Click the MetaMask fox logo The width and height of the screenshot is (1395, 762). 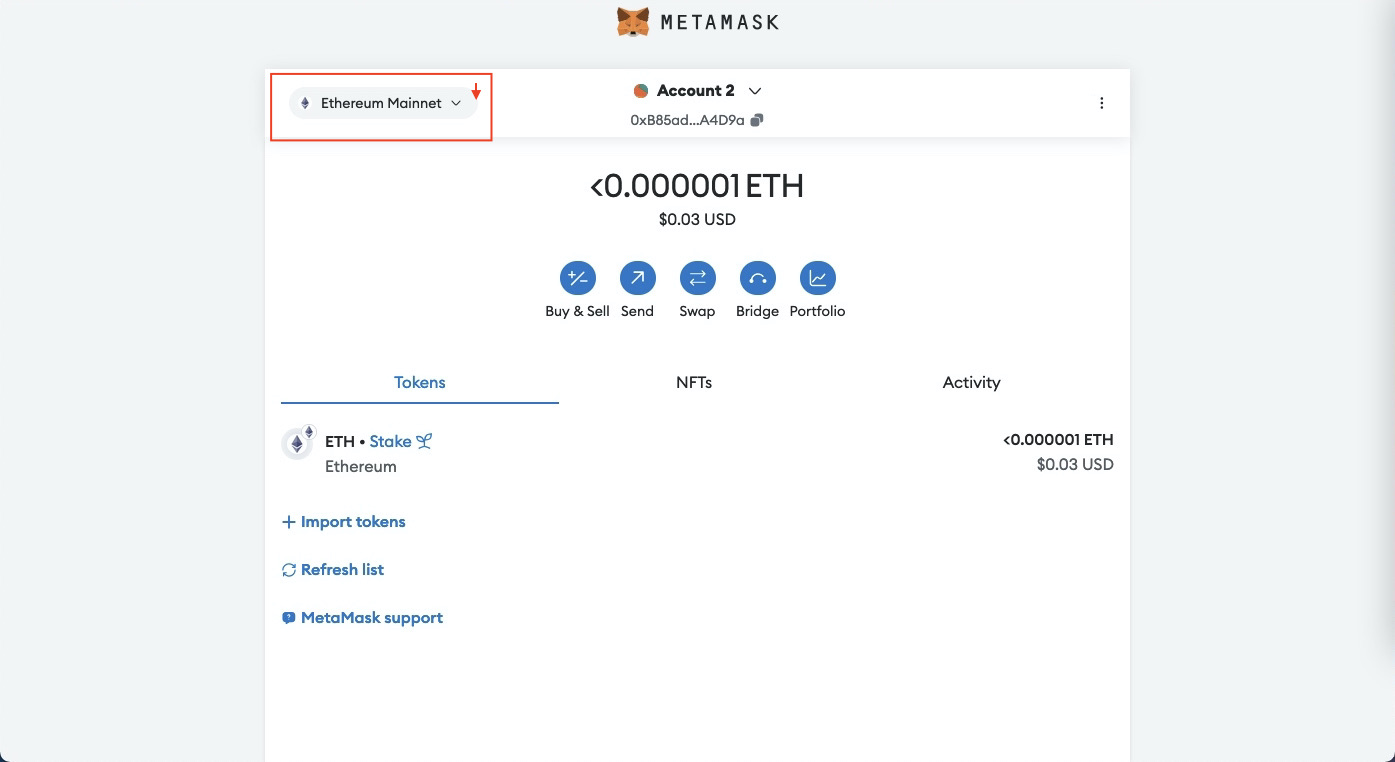coord(631,21)
